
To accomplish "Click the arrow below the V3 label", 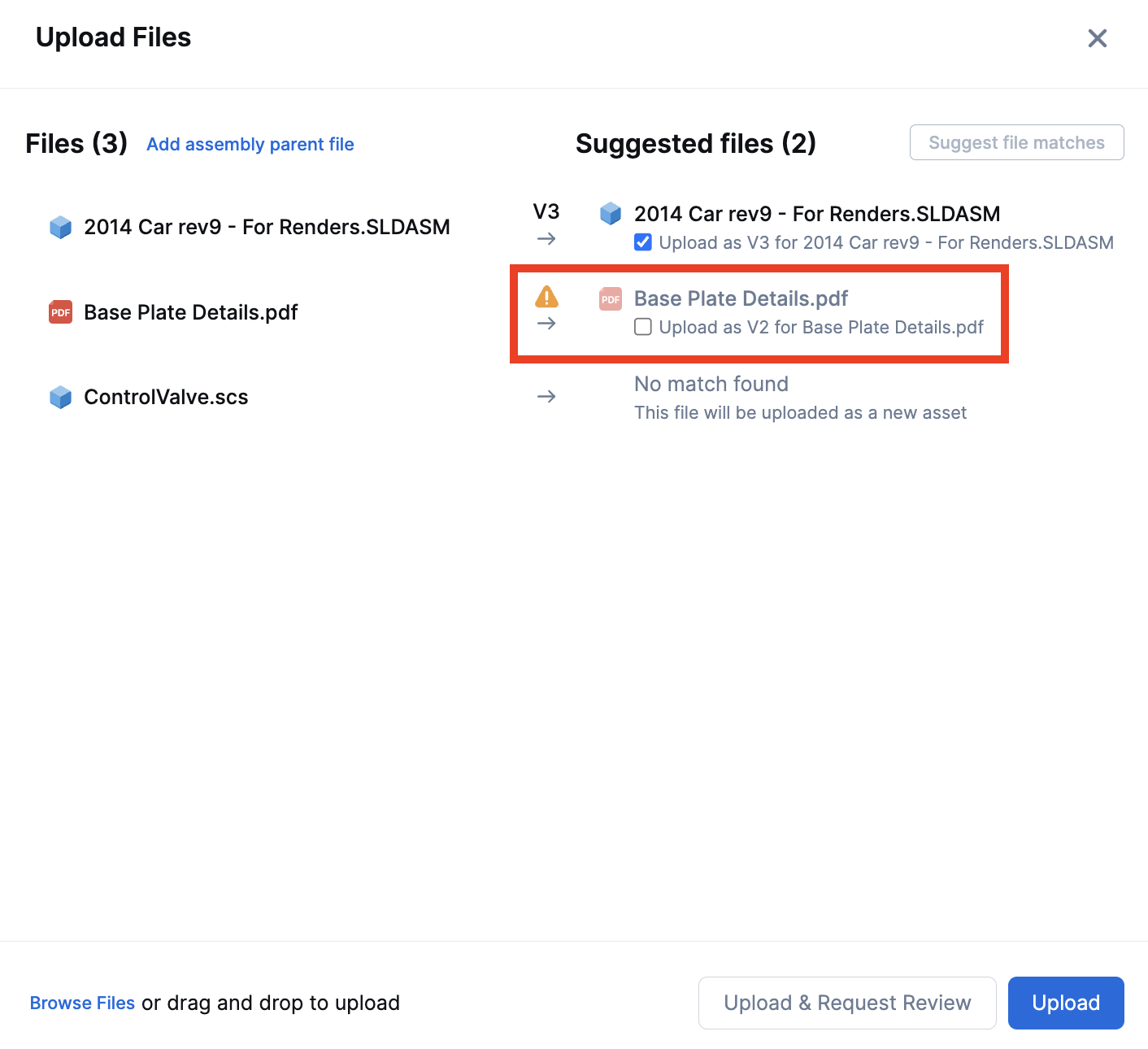I will 546,239.
